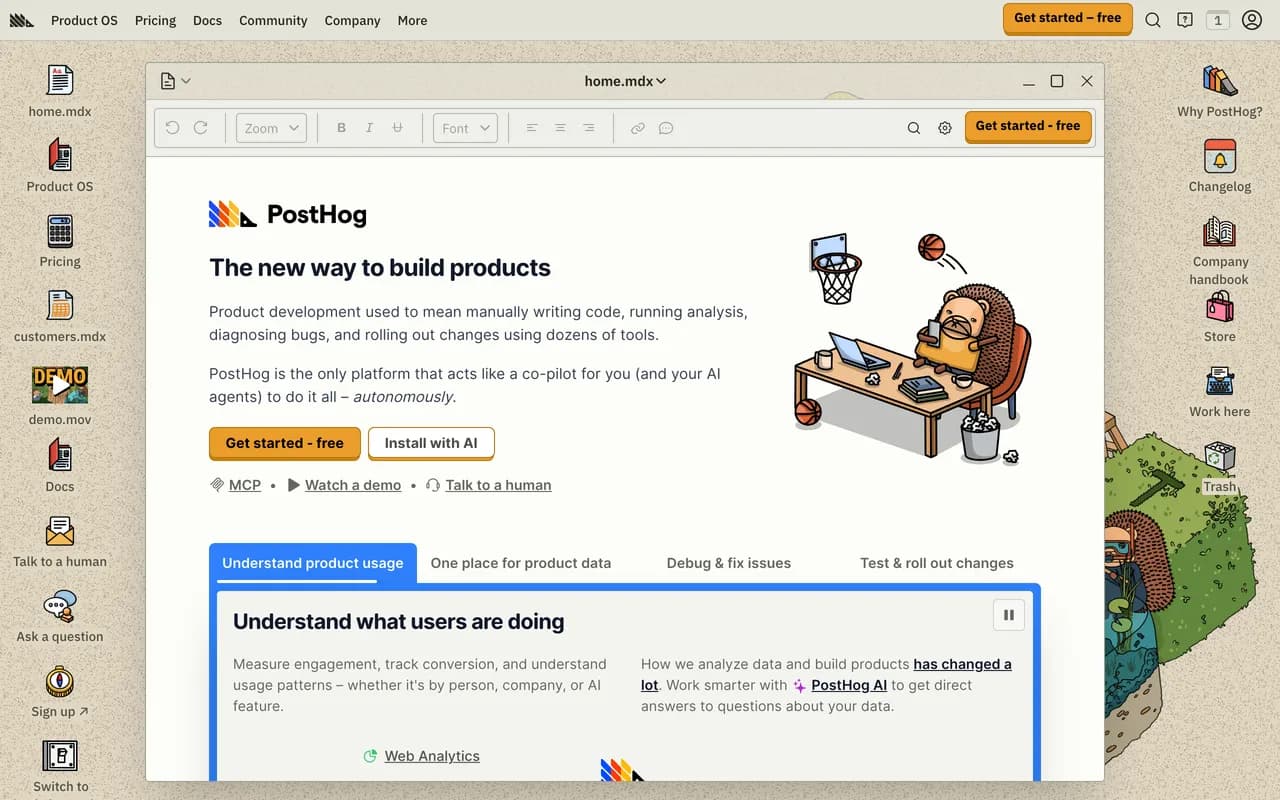Click the open windows counter showing 1

[1217, 20]
